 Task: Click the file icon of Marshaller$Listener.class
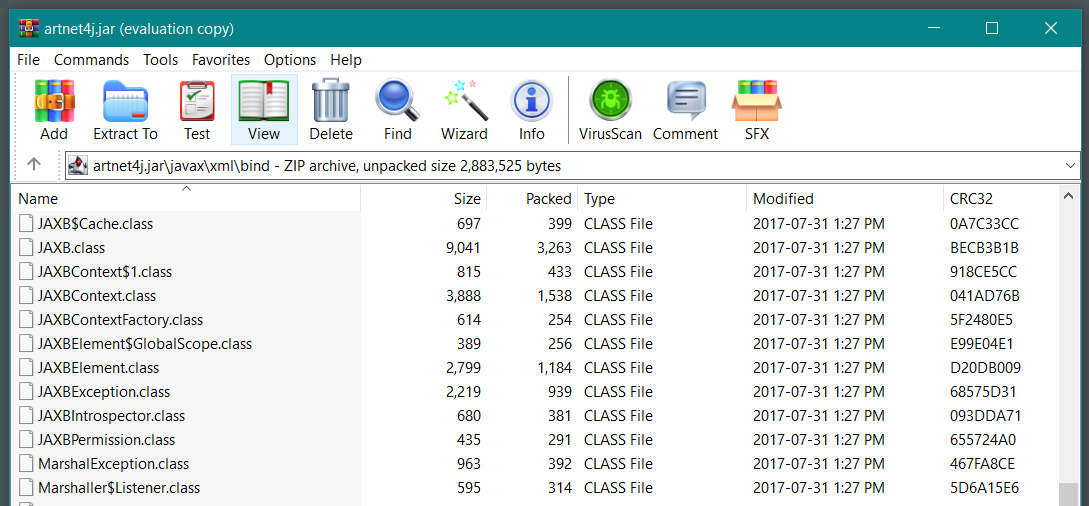(26, 488)
